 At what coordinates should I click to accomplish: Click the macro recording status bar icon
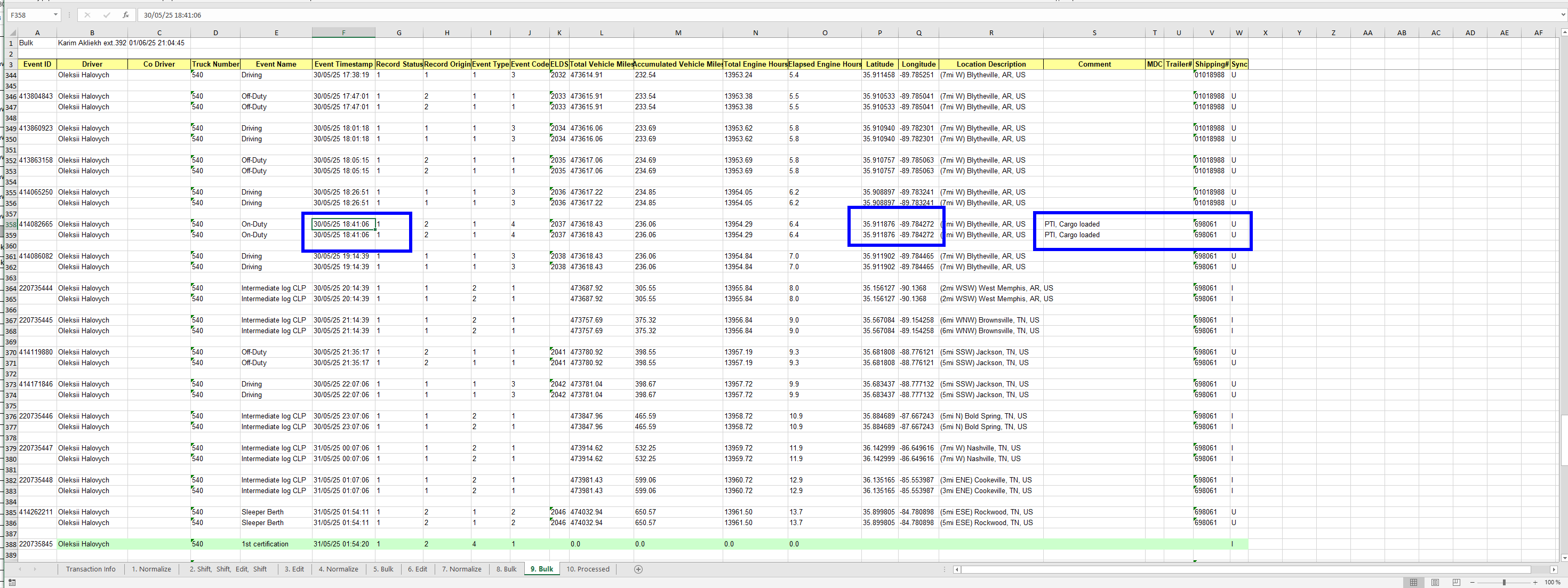(12, 583)
